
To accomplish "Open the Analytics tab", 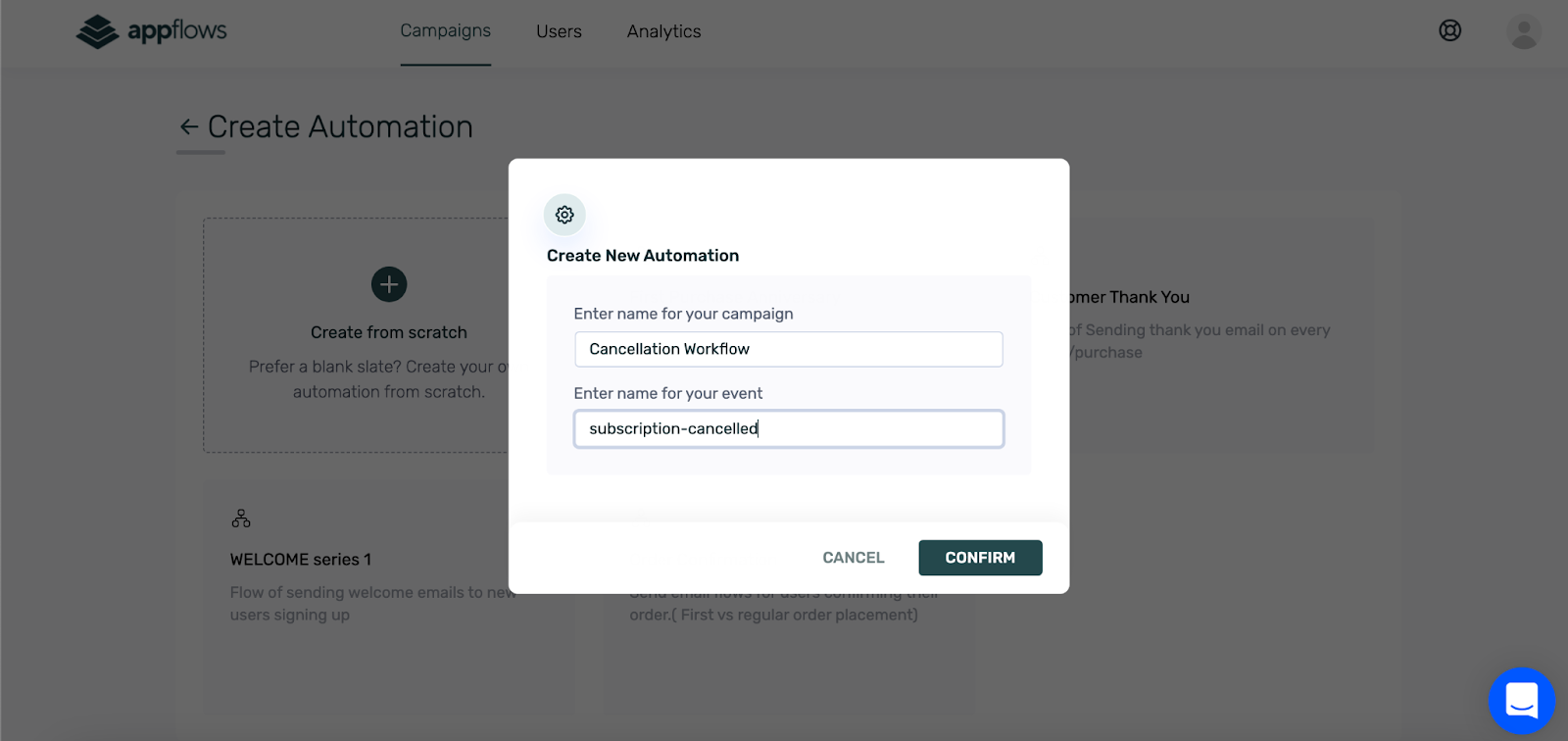I will click(x=663, y=31).
